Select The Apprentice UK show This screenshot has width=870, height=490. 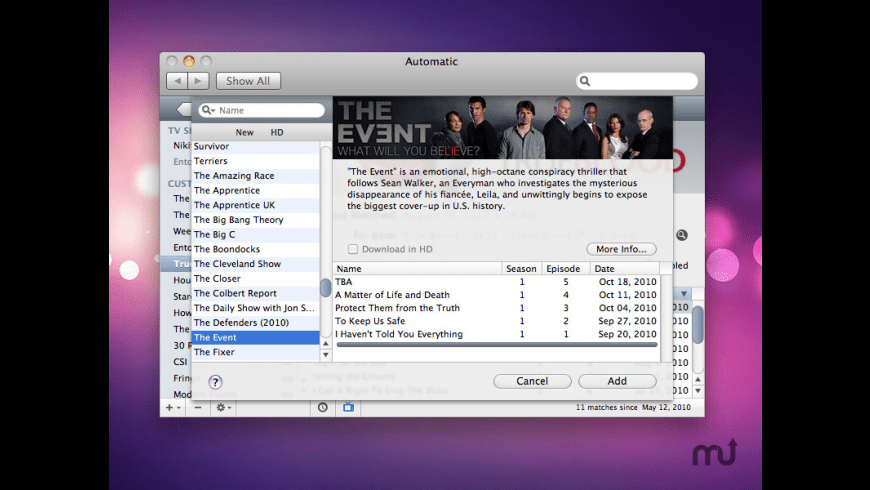tap(256, 205)
